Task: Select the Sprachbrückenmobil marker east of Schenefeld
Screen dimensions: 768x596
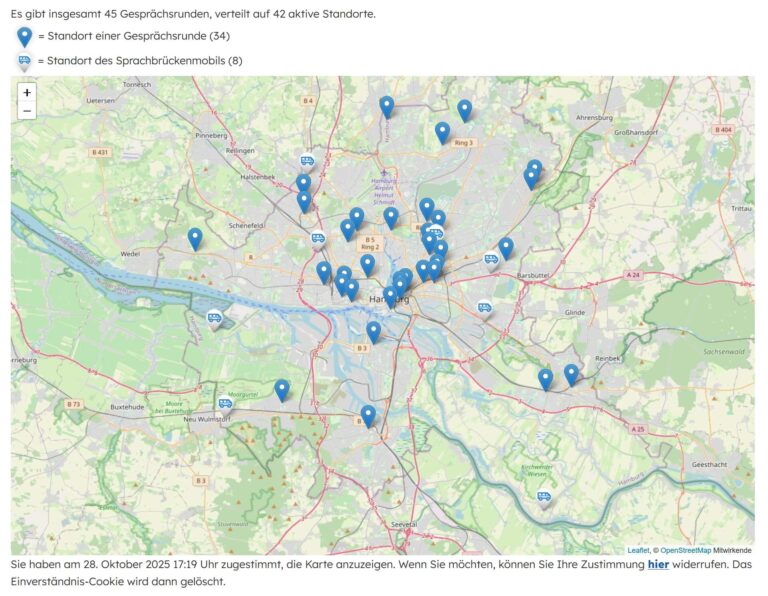Action: coord(318,239)
